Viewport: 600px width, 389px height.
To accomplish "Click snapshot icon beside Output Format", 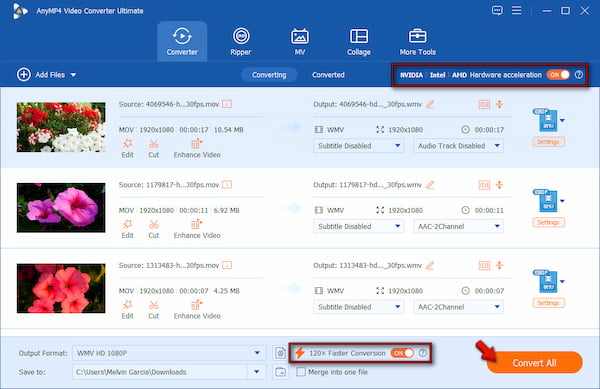I will click(280, 353).
